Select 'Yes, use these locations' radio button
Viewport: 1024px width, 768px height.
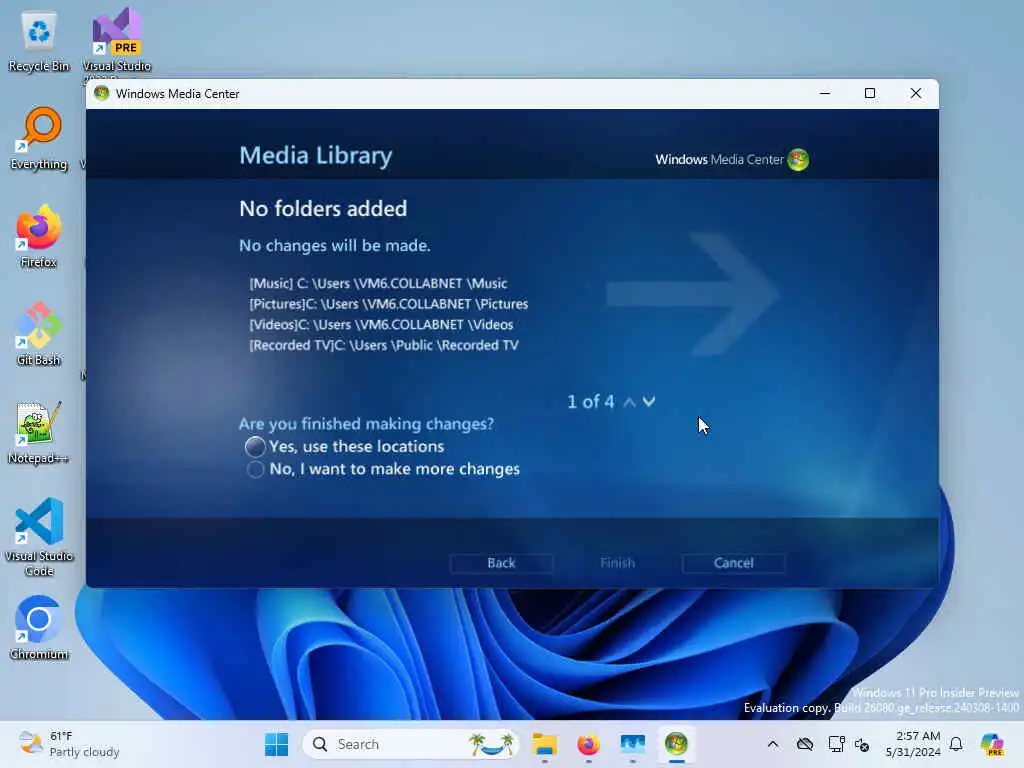[x=255, y=447]
